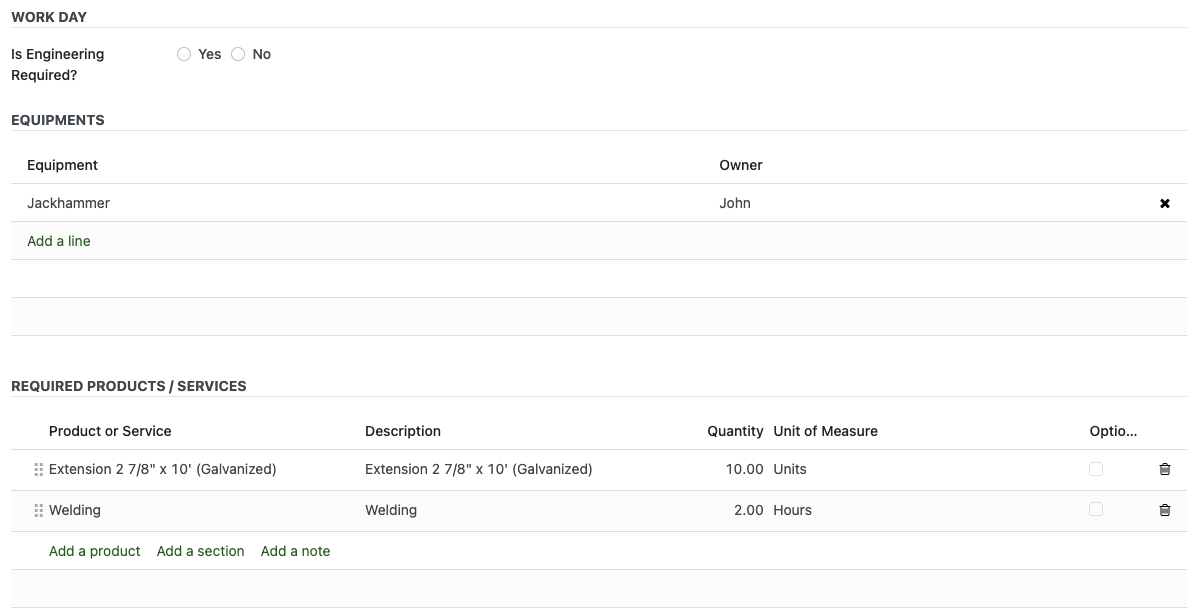Select Yes for Is Engineering Required
Image resolution: width=1200 pixels, height=608 pixels.
[184, 54]
